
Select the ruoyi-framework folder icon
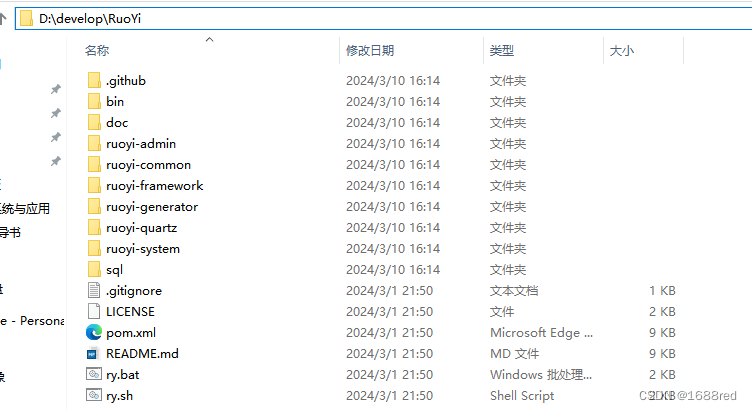pos(94,186)
